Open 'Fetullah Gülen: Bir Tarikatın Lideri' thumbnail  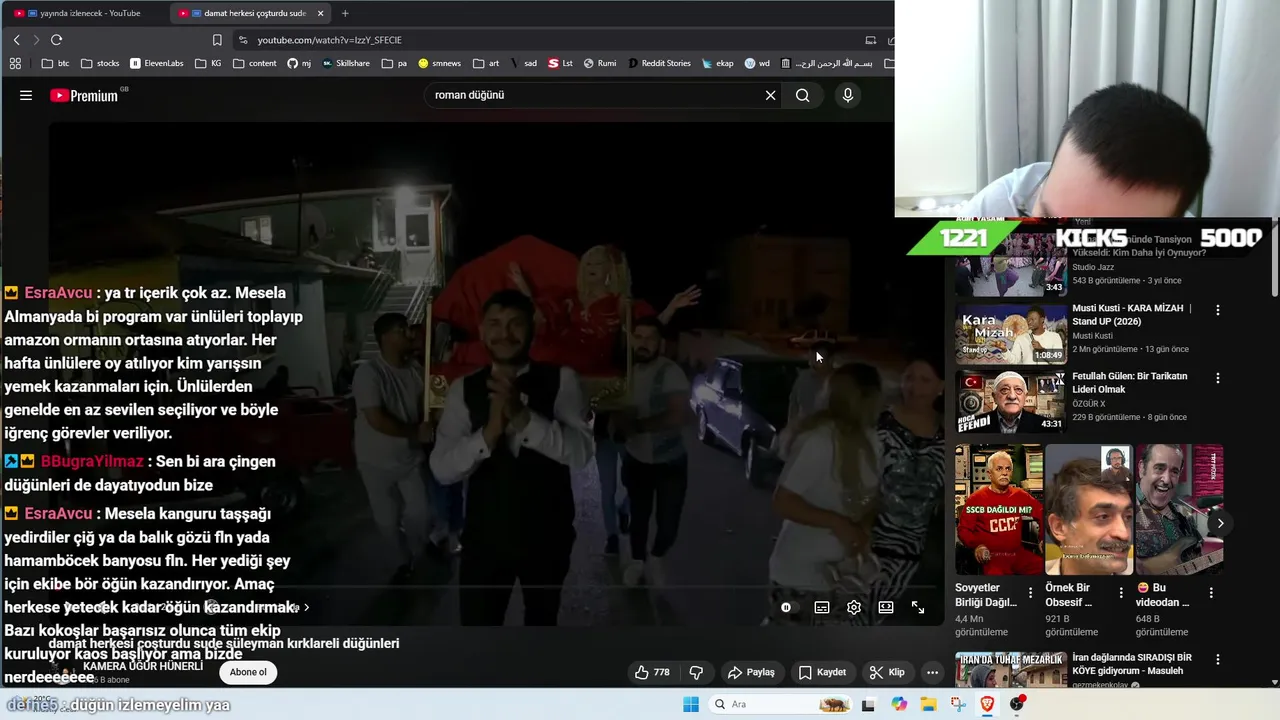1011,402
